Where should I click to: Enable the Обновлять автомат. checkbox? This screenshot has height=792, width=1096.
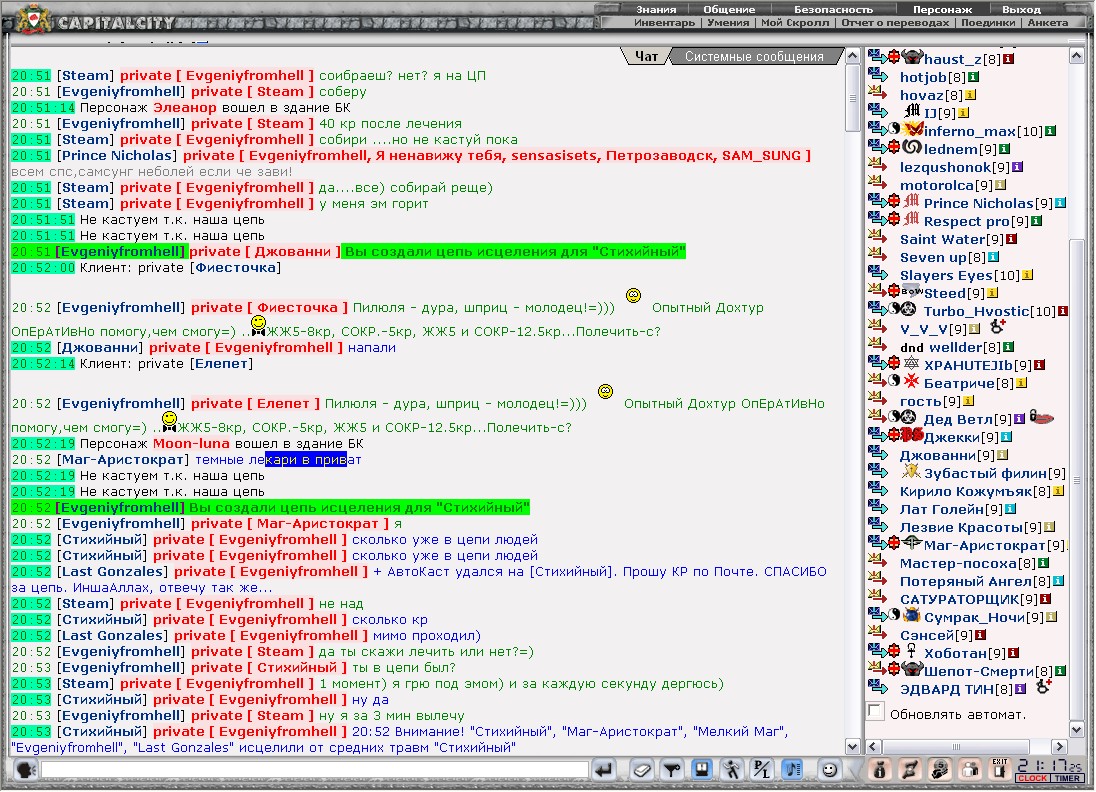pyautogui.click(x=875, y=712)
